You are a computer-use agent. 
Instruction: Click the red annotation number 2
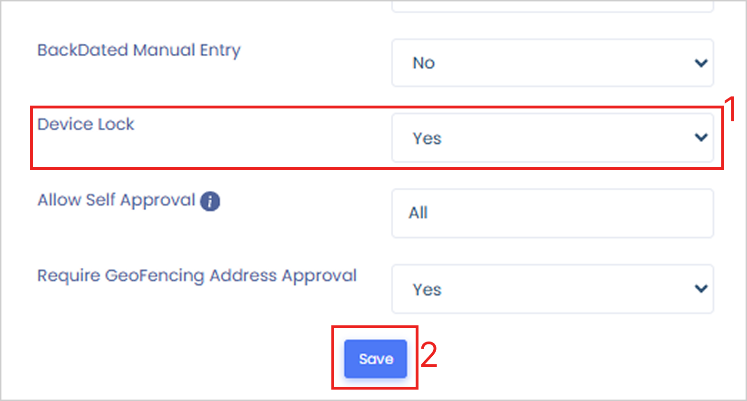pos(428,356)
